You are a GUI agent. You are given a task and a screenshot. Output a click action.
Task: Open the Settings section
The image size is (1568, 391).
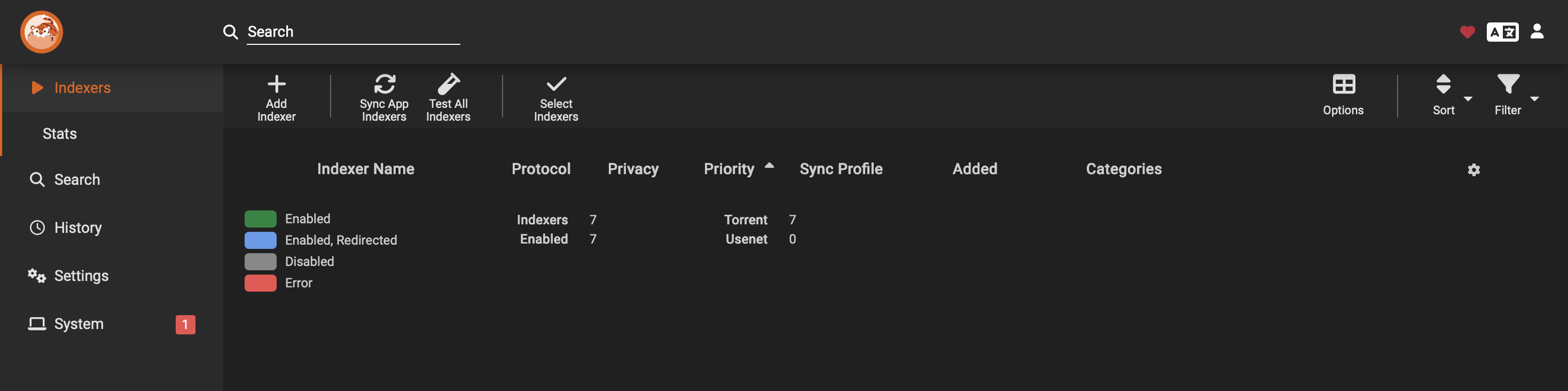pyautogui.click(x=81, y=275)
